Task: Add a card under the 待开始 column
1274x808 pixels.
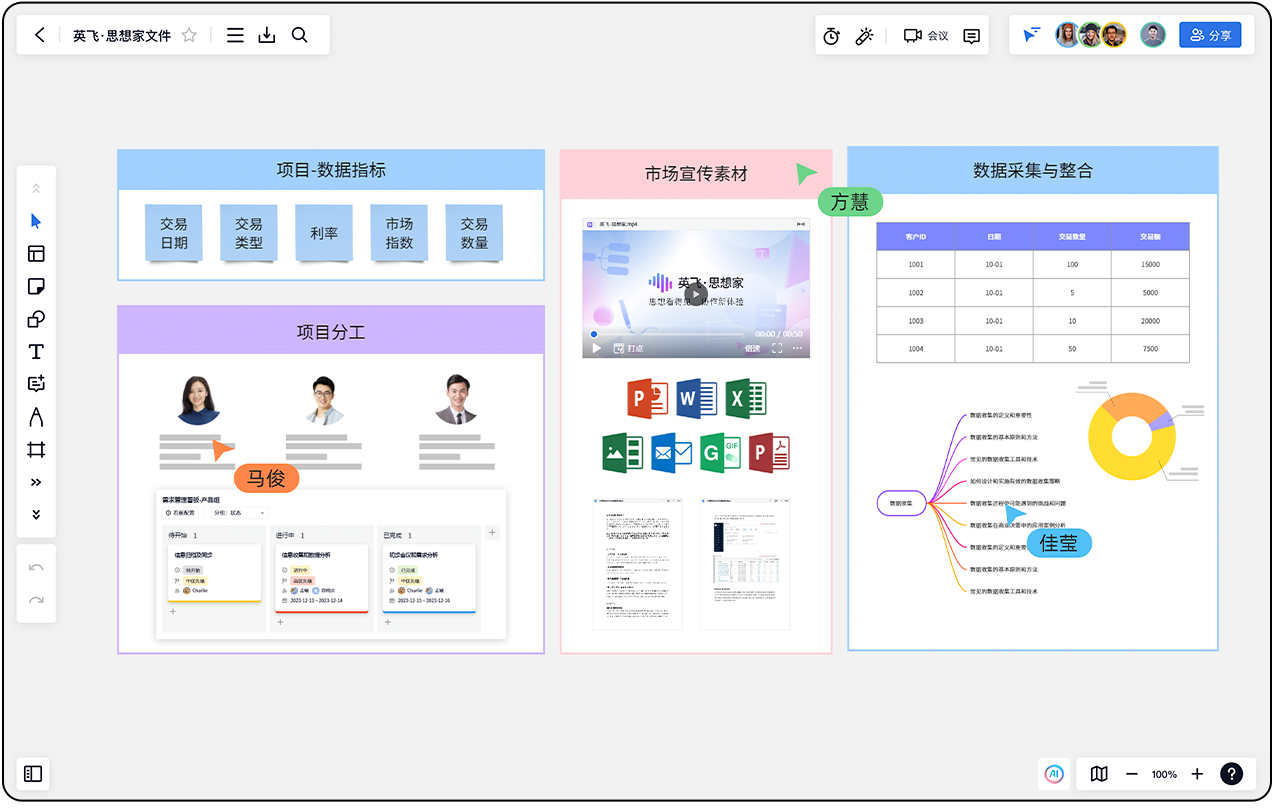Action: click(173, 611)
